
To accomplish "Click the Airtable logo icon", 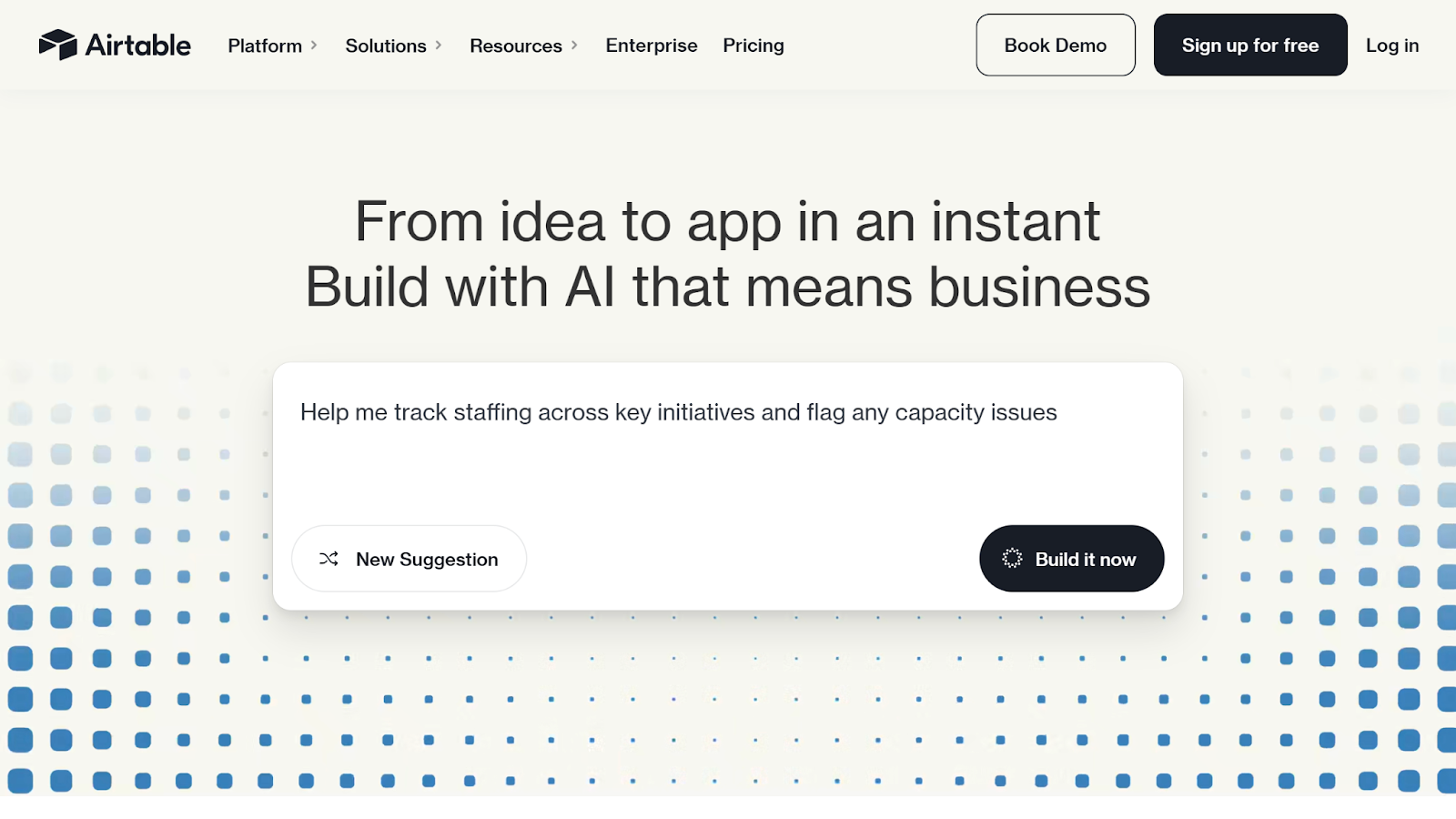I will (57, 44).
